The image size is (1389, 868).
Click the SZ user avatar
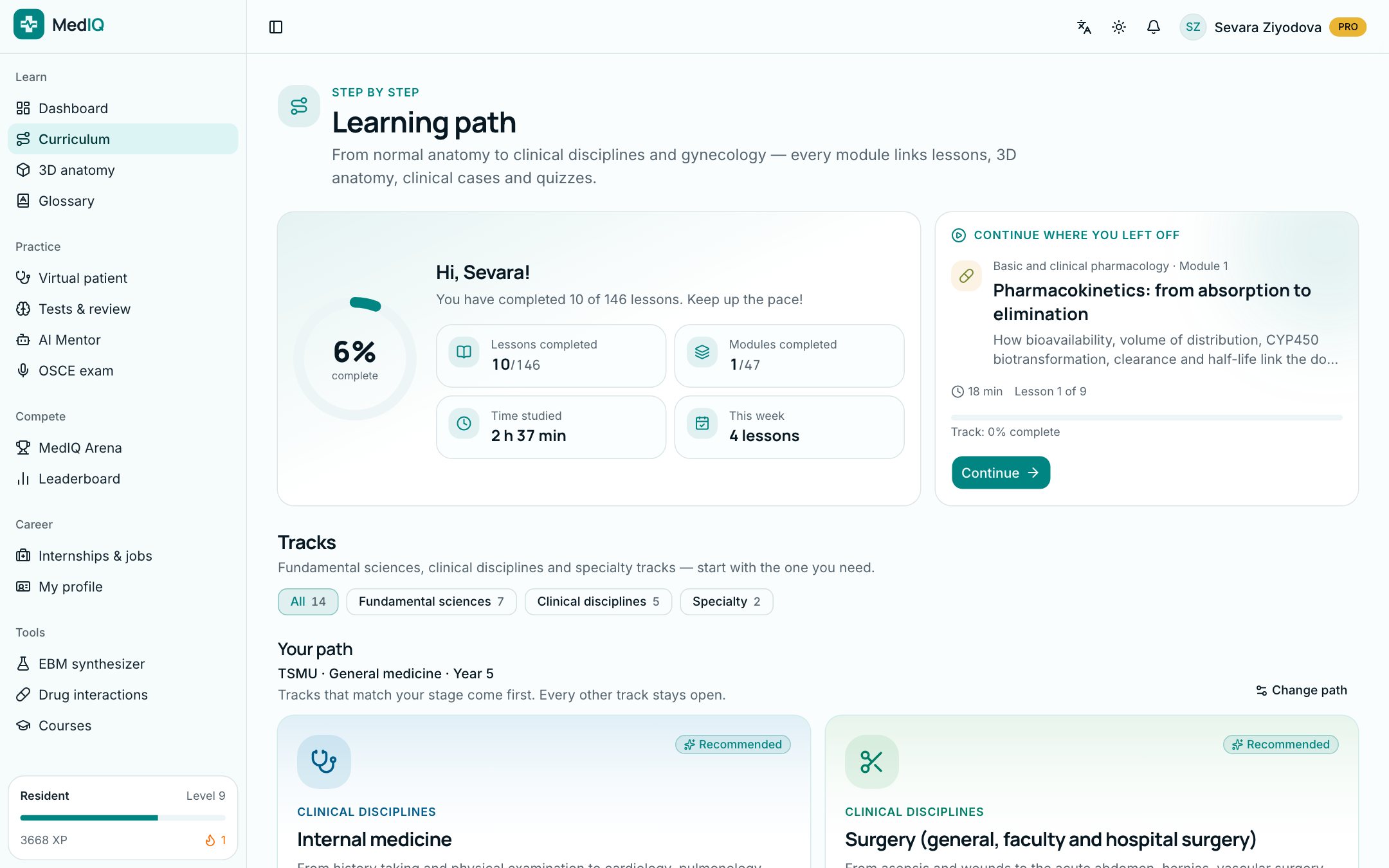[x=1193, y=27]
